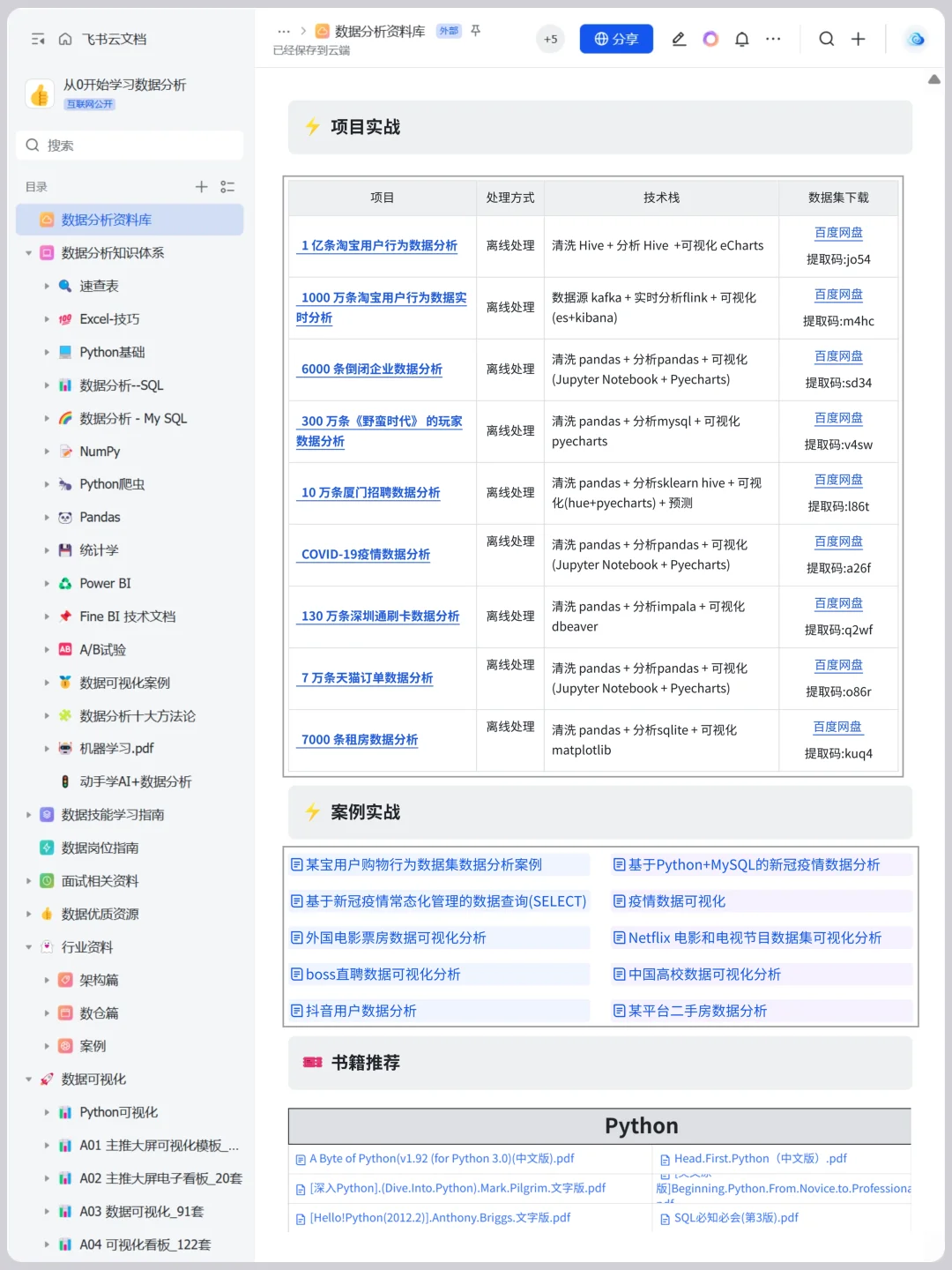The width and height of the screenshot is (952, 1270).
Task: Select 数据分析资料库 in the sidebar tree
Action: 130,220
